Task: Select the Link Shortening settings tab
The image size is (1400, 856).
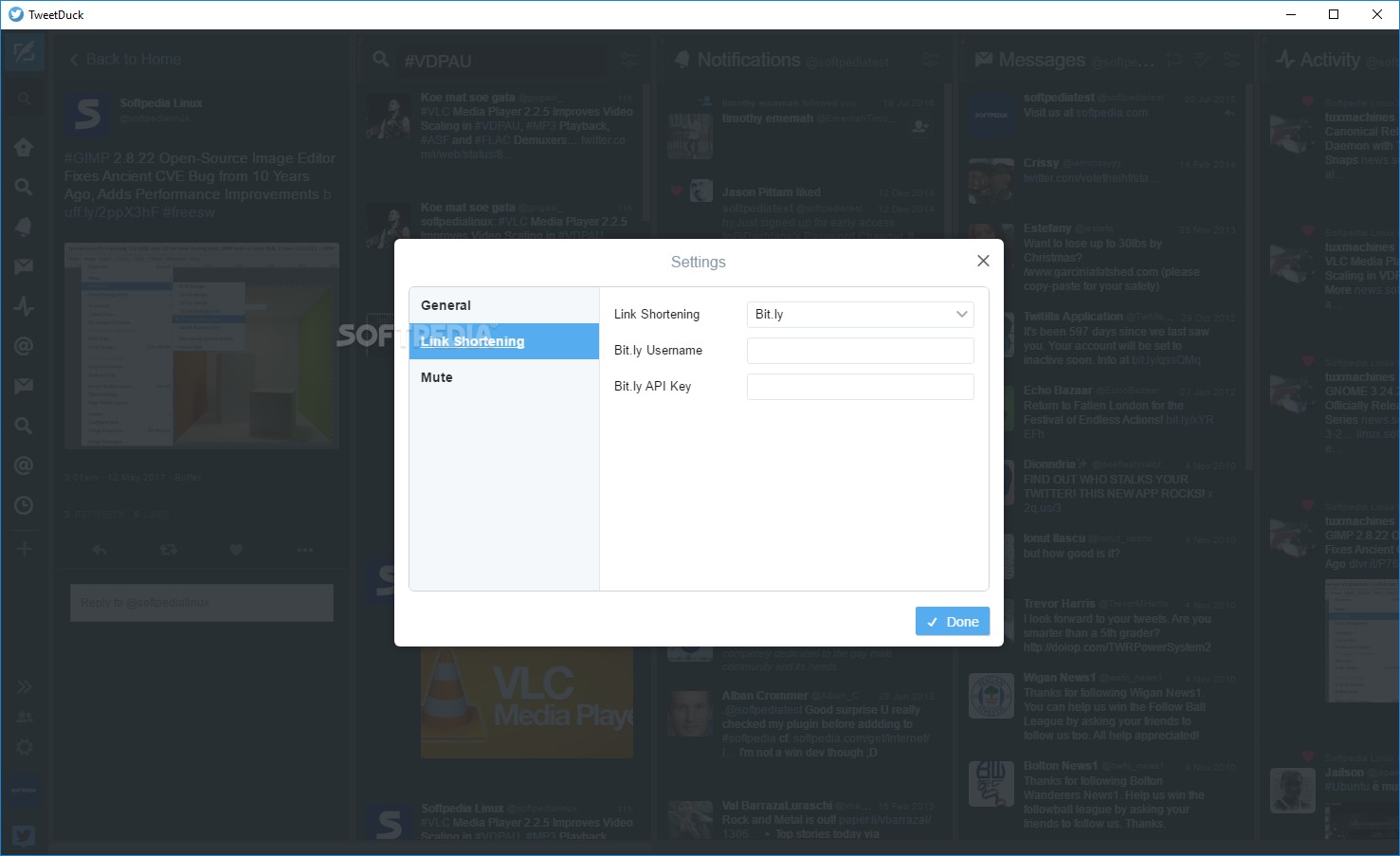Action: tap(504, 341)
